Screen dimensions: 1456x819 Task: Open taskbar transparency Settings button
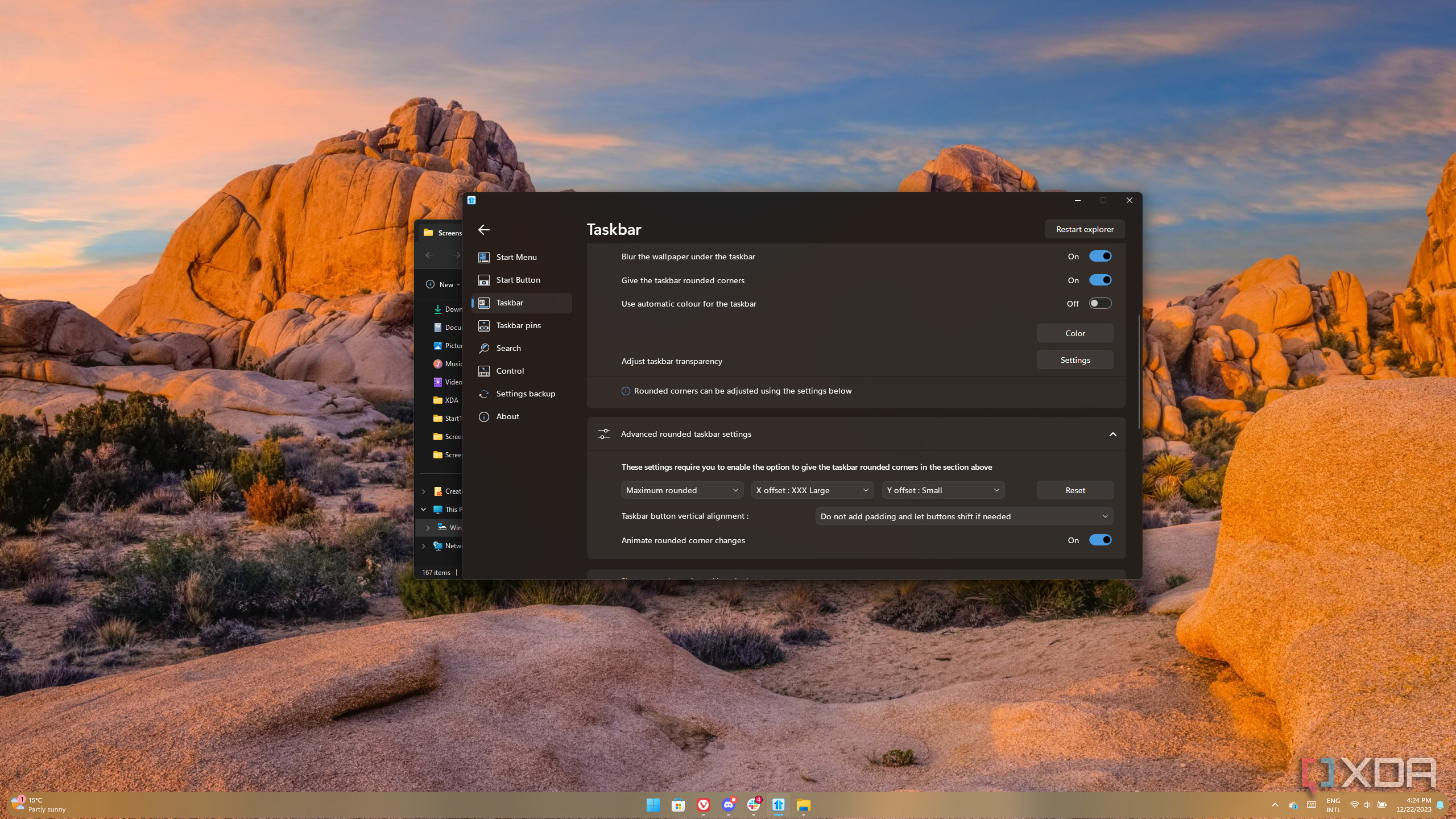[1075, 360]
